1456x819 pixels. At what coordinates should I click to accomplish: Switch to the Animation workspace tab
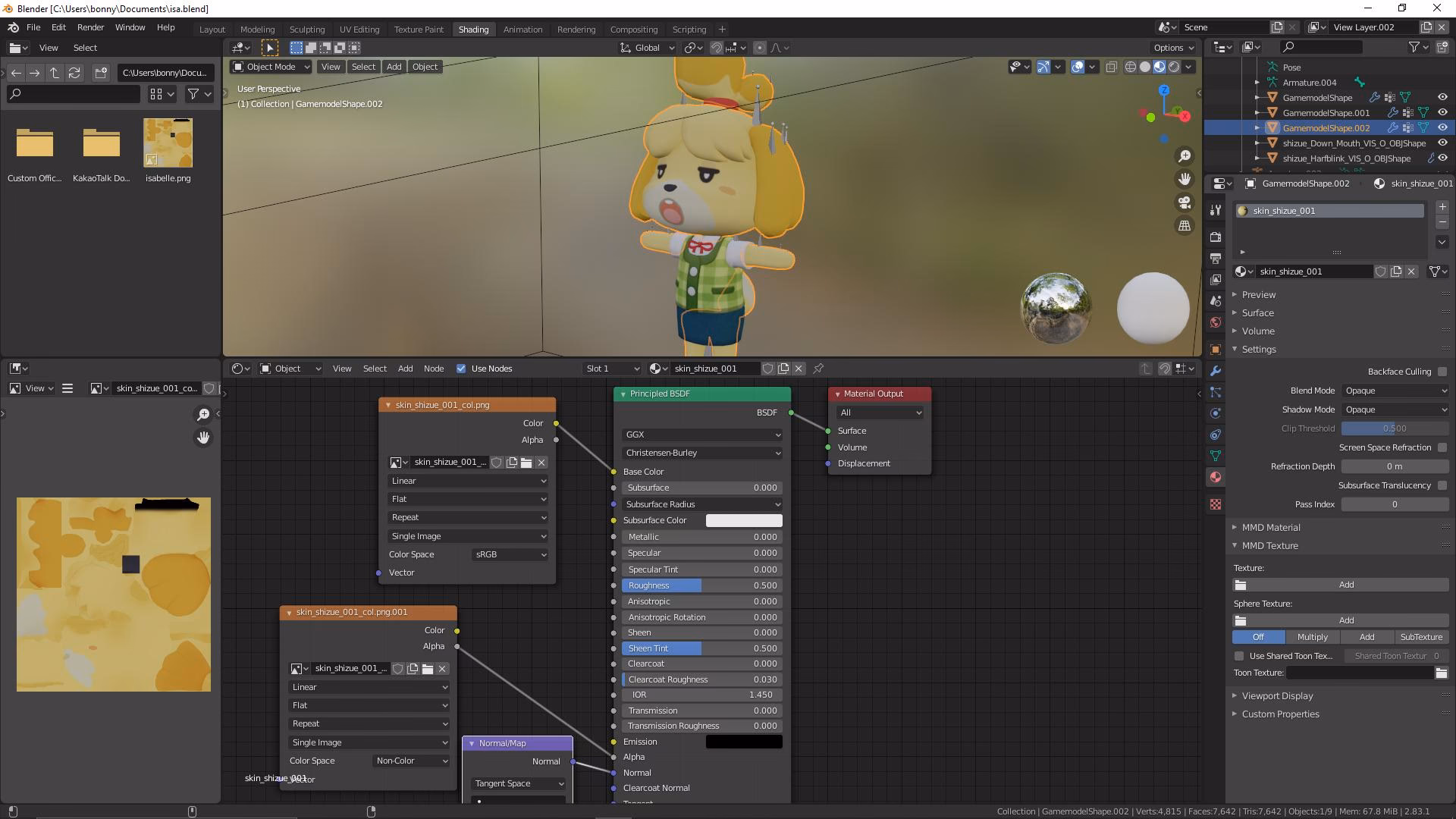coord(522,30)
